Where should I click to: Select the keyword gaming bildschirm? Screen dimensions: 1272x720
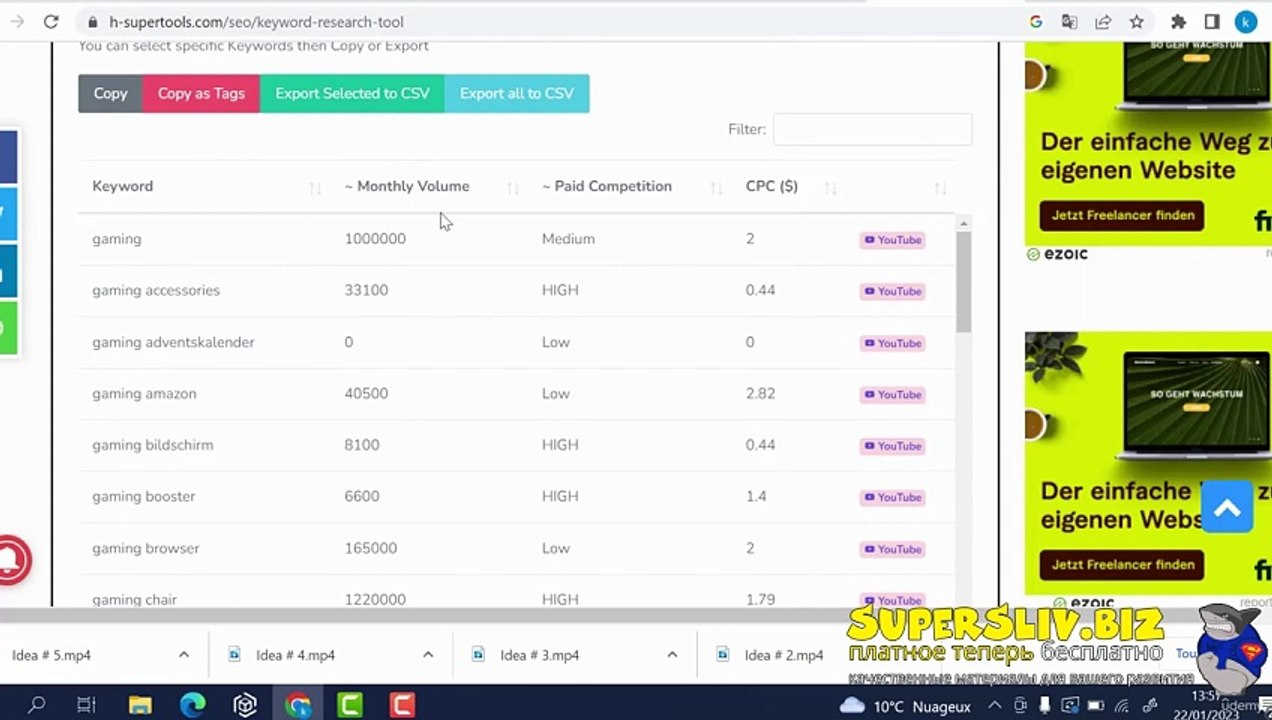coord(152,445)
